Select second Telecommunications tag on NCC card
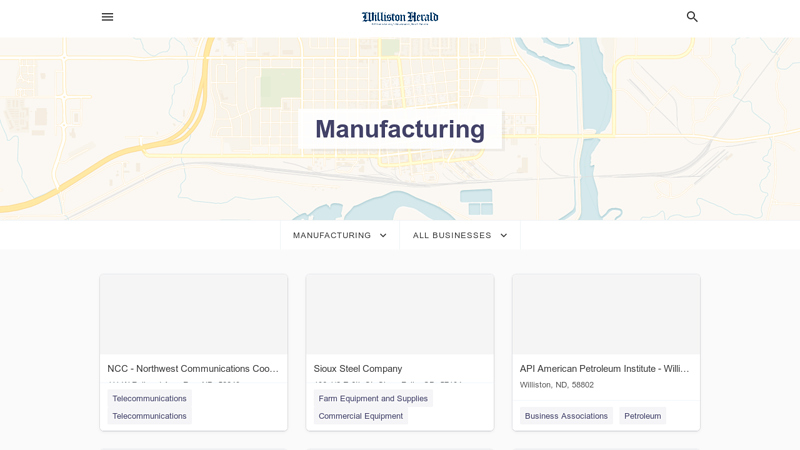Screen dimensions: 800x450 tap(149, 416)
